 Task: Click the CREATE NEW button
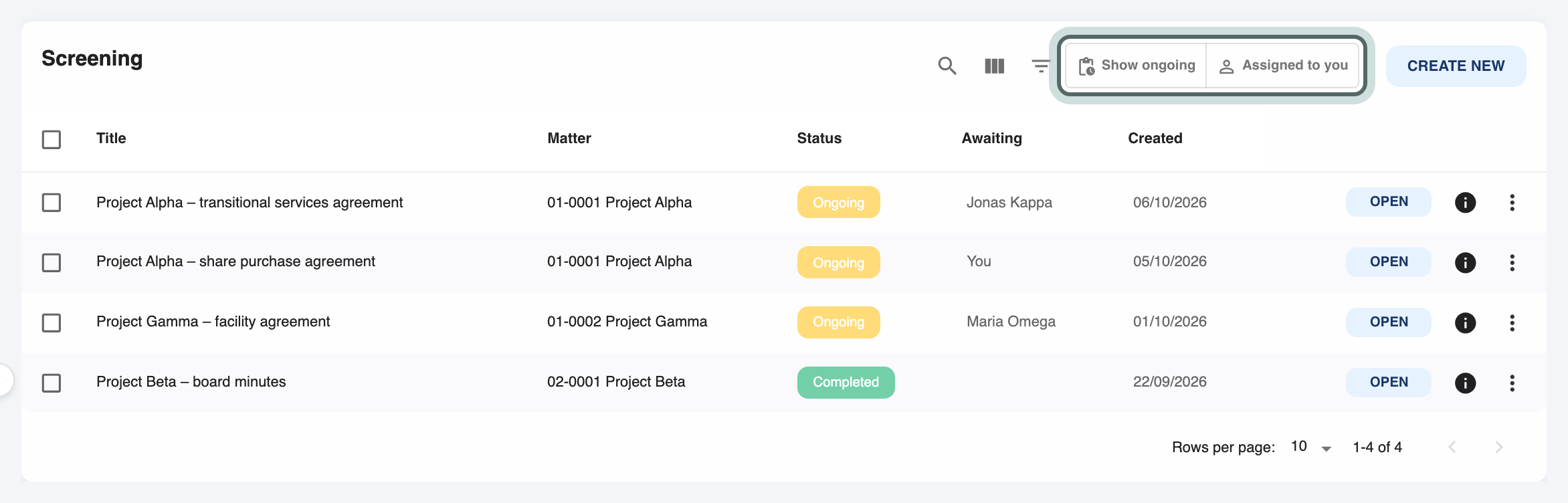[1456, 66]
